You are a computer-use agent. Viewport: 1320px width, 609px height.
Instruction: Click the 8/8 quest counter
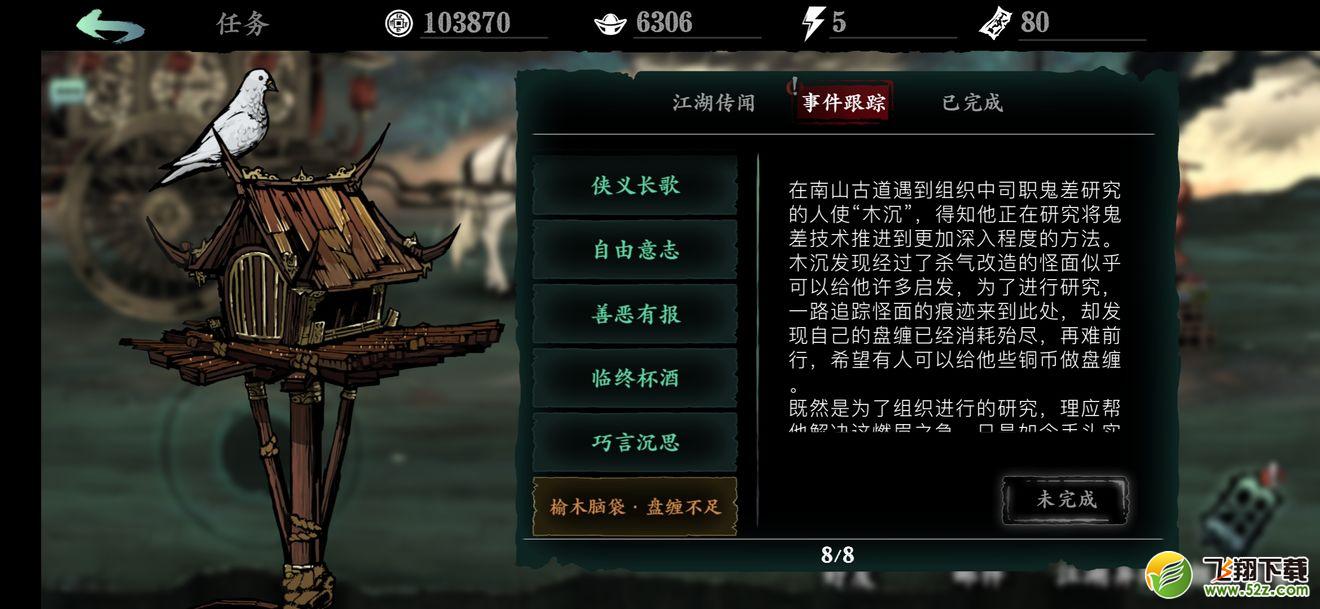(x=838, y=555)
